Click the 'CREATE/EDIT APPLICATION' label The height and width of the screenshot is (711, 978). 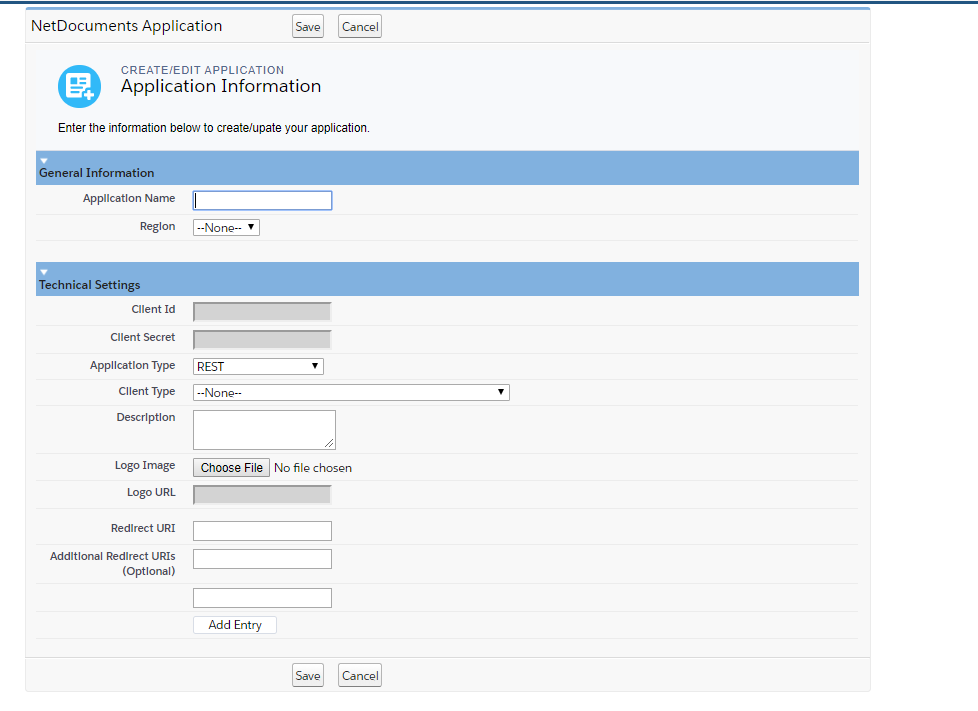coord(203,70)
